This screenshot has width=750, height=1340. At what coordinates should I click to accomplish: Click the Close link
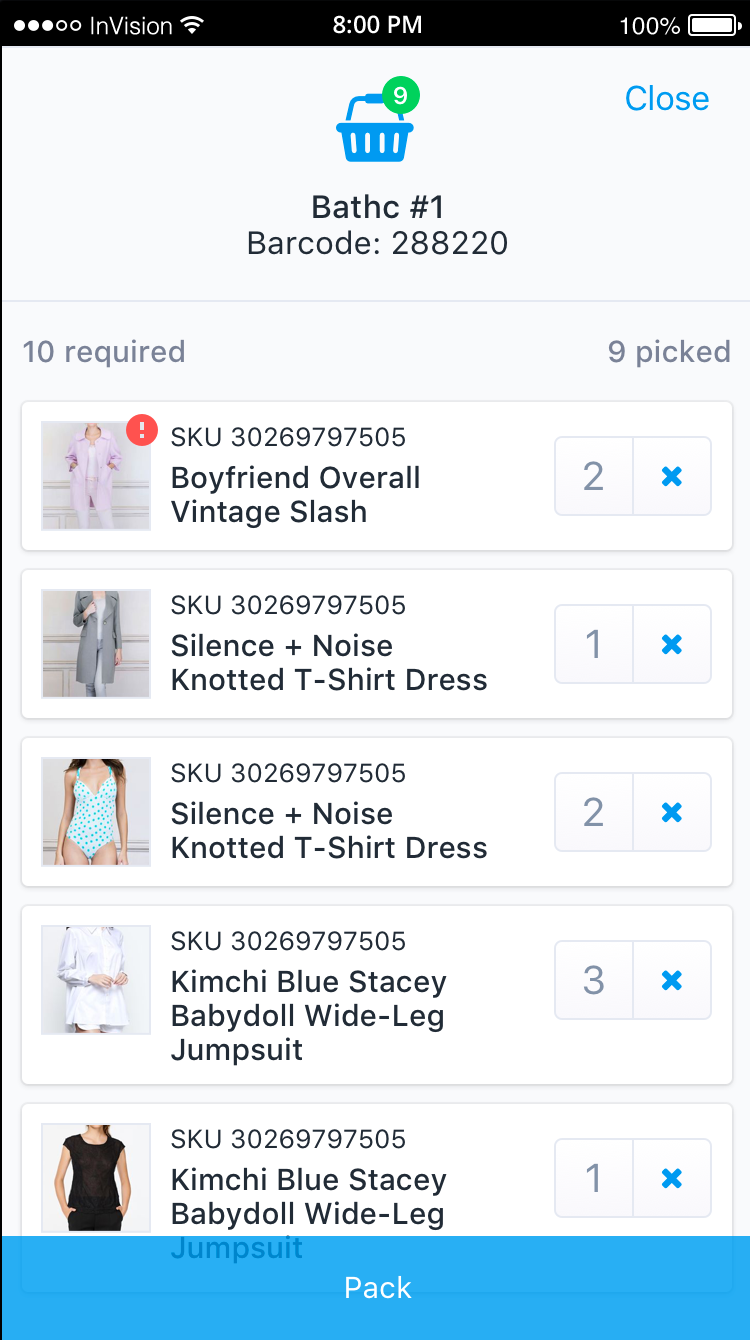tap(666, 98)
